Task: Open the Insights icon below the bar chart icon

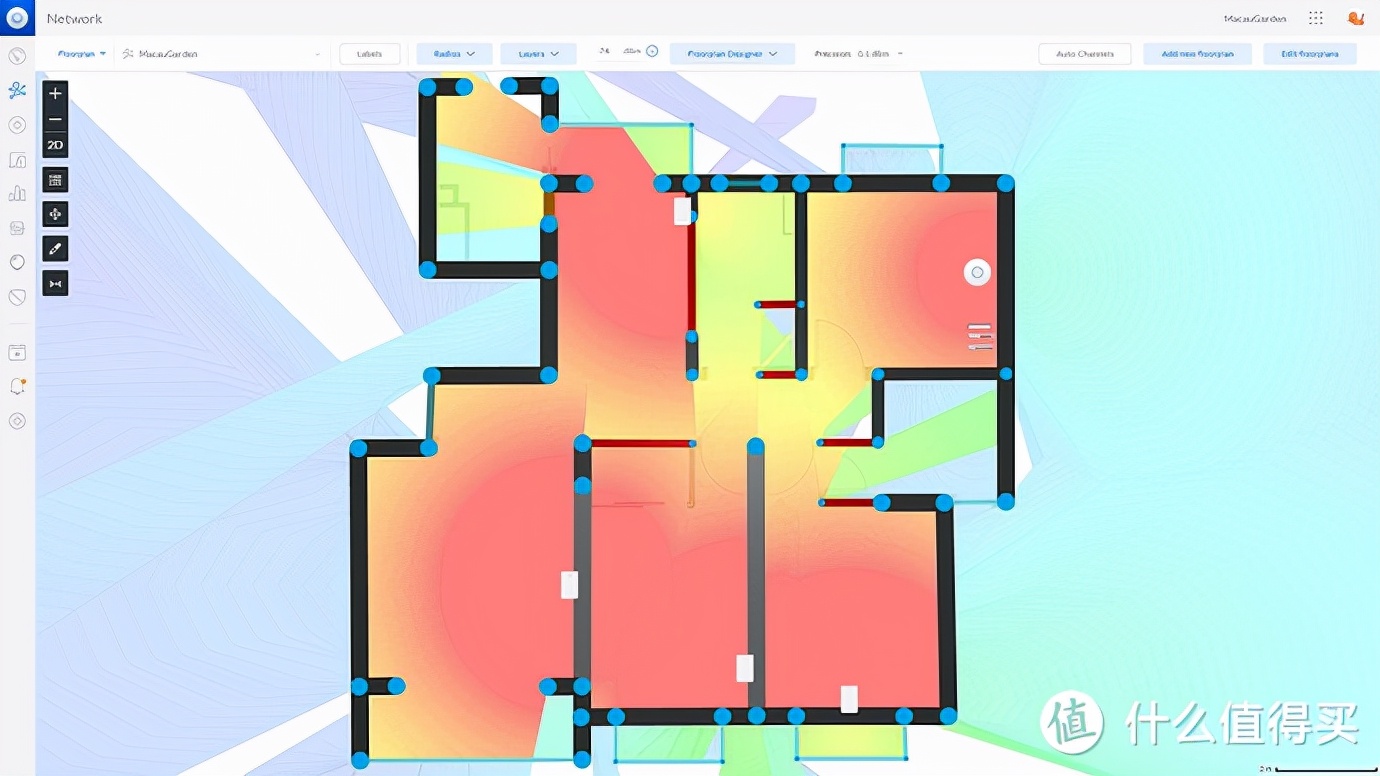Action: [x=17, y=228]
